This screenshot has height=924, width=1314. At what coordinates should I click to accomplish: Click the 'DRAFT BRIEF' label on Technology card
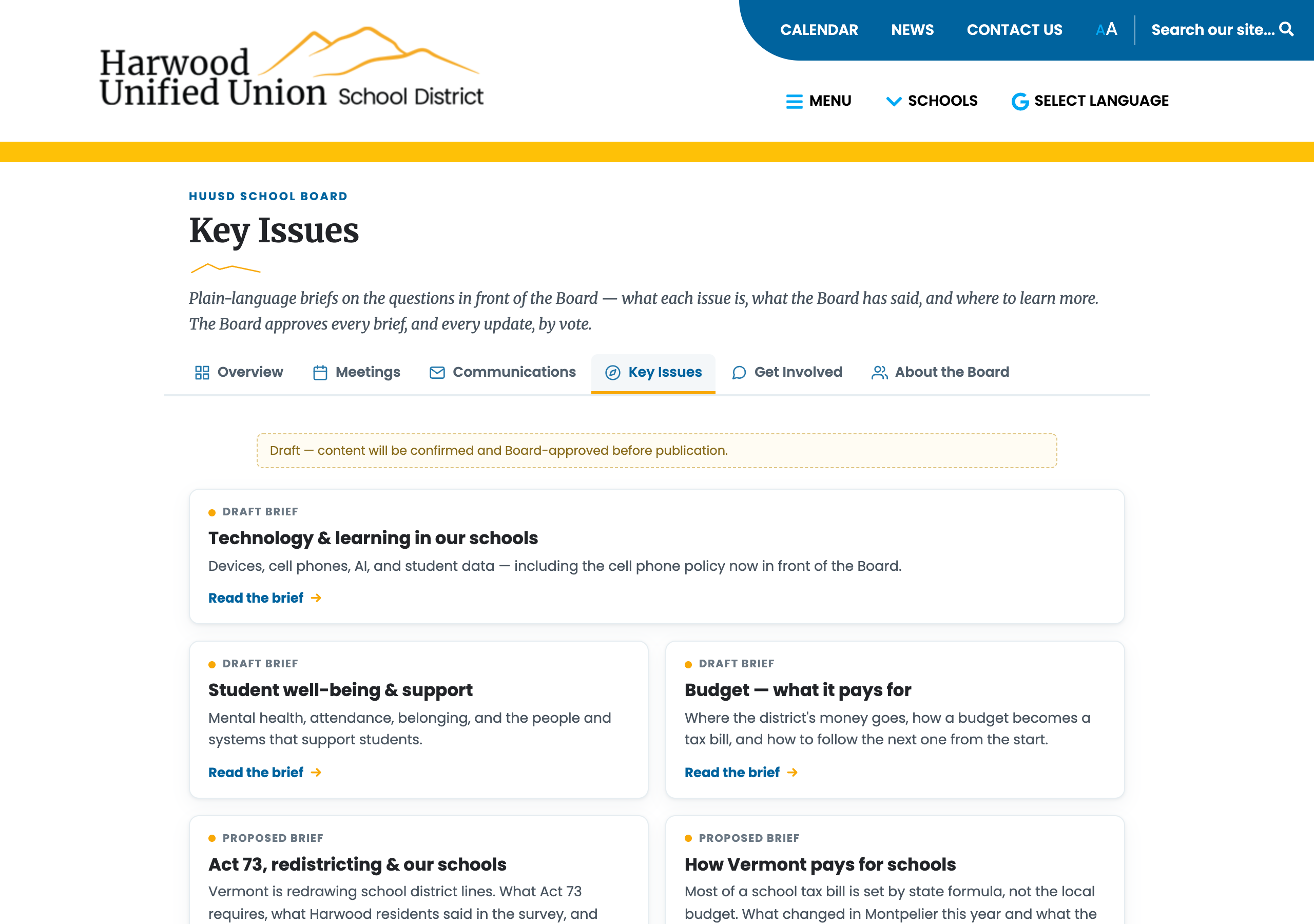tap(260, 512)
